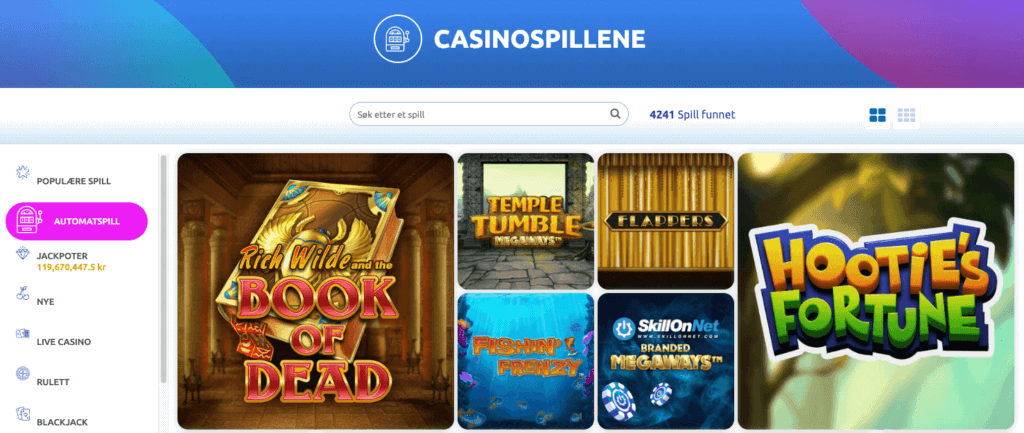The width and height of the screenshot is (1024, 433).
Task: Click the Populære Spill star icon
Action: click(23, 173)
